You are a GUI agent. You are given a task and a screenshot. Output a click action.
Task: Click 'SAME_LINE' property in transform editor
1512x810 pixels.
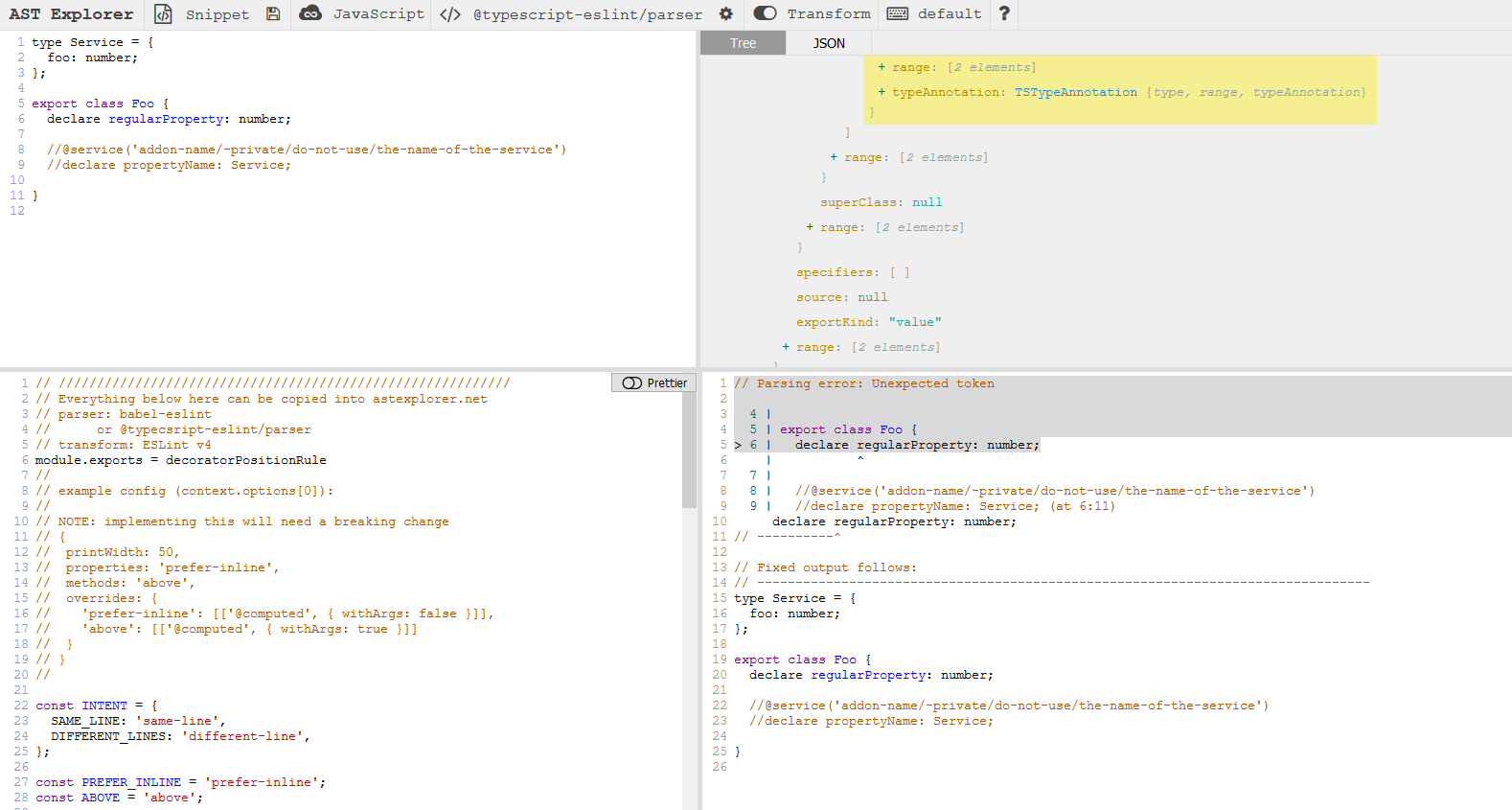(x=84, y=721)
